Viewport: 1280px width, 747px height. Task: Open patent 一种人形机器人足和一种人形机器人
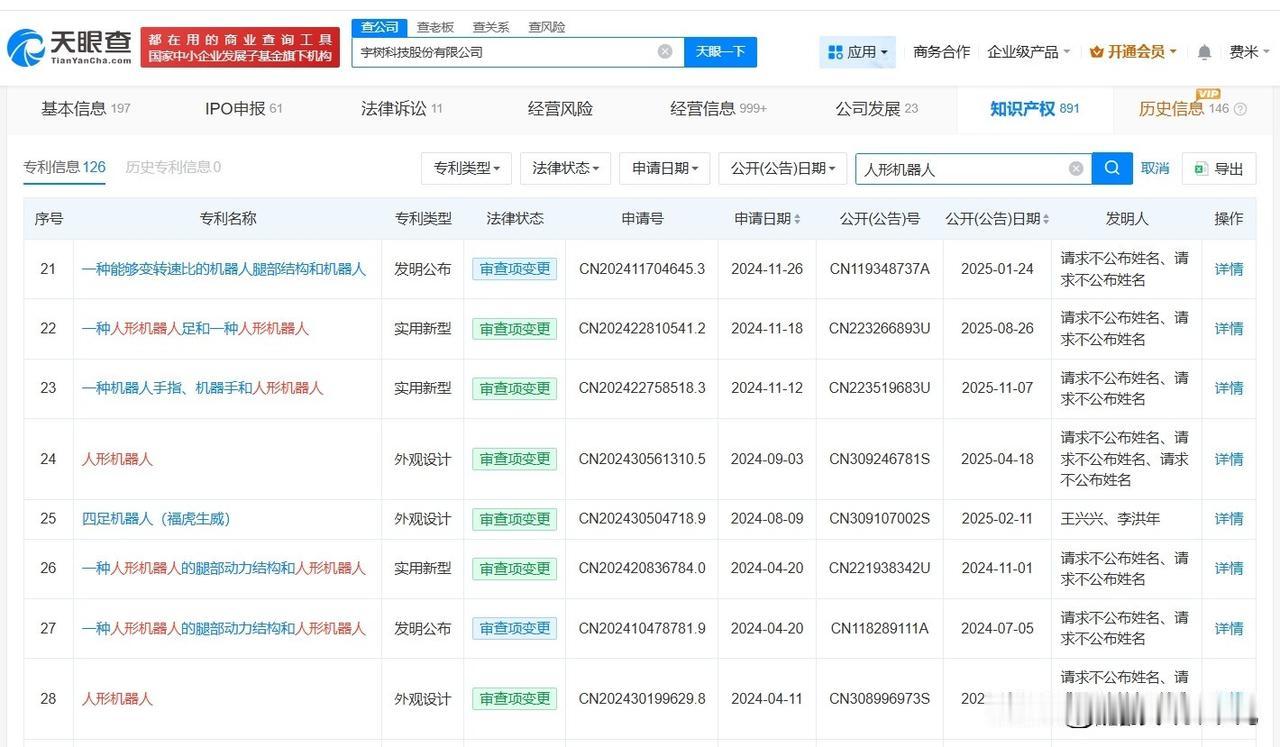coord(195,328)
